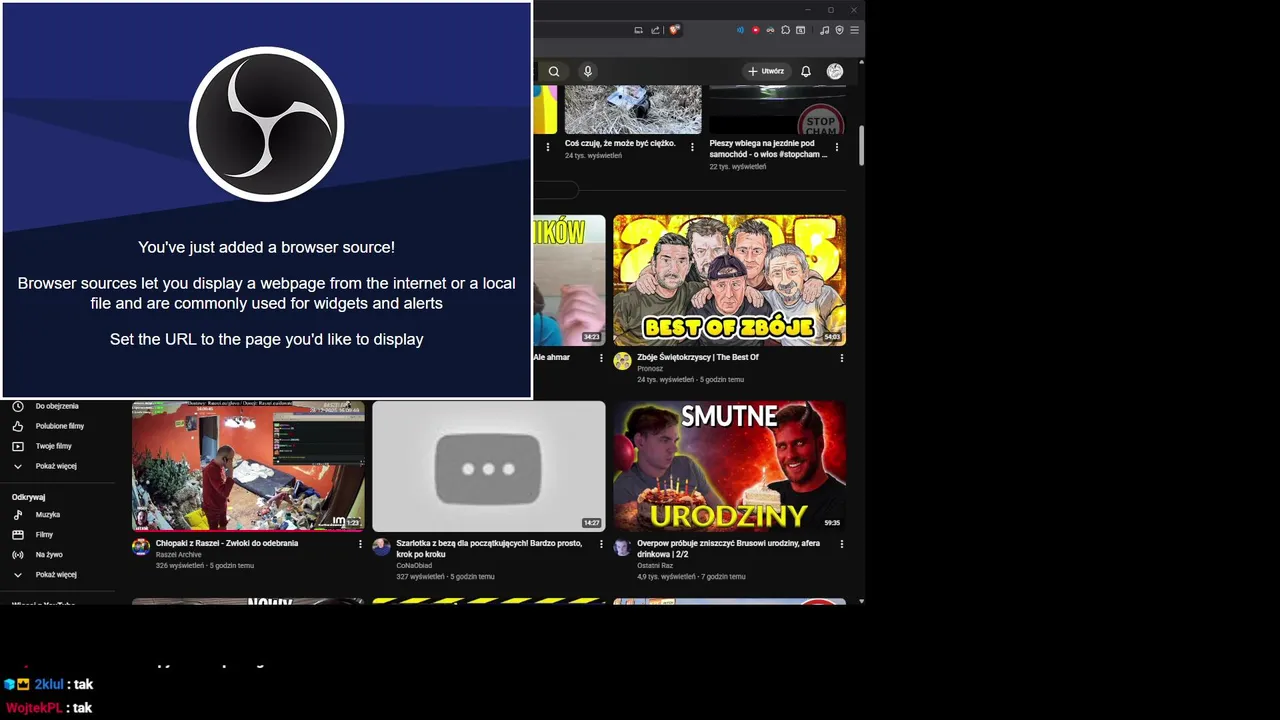Screen dimensions: 1280x720
Task: Click the blue sound extension icon
Action: click(x=741, y=30)
